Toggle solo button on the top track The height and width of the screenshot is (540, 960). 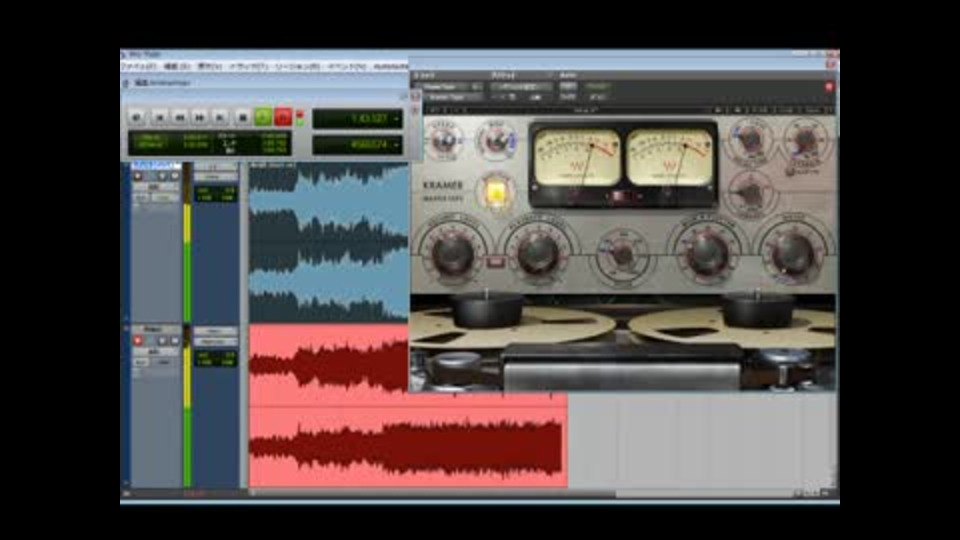pos(163,176)
